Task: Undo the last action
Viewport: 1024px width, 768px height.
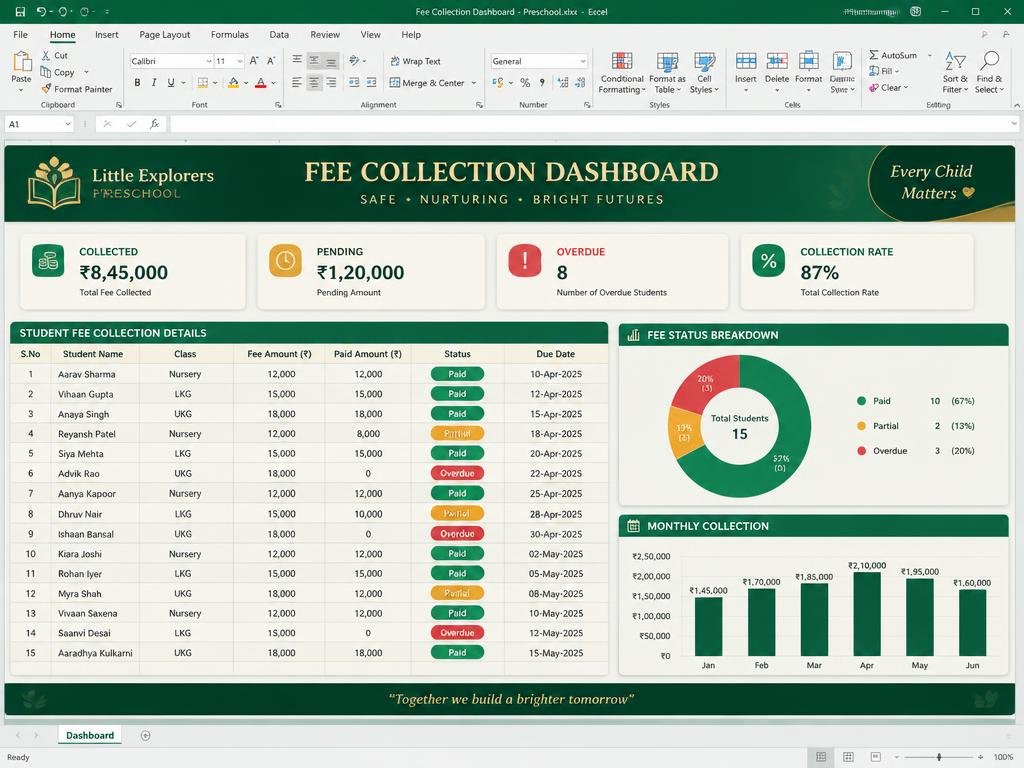Action: 41,12
